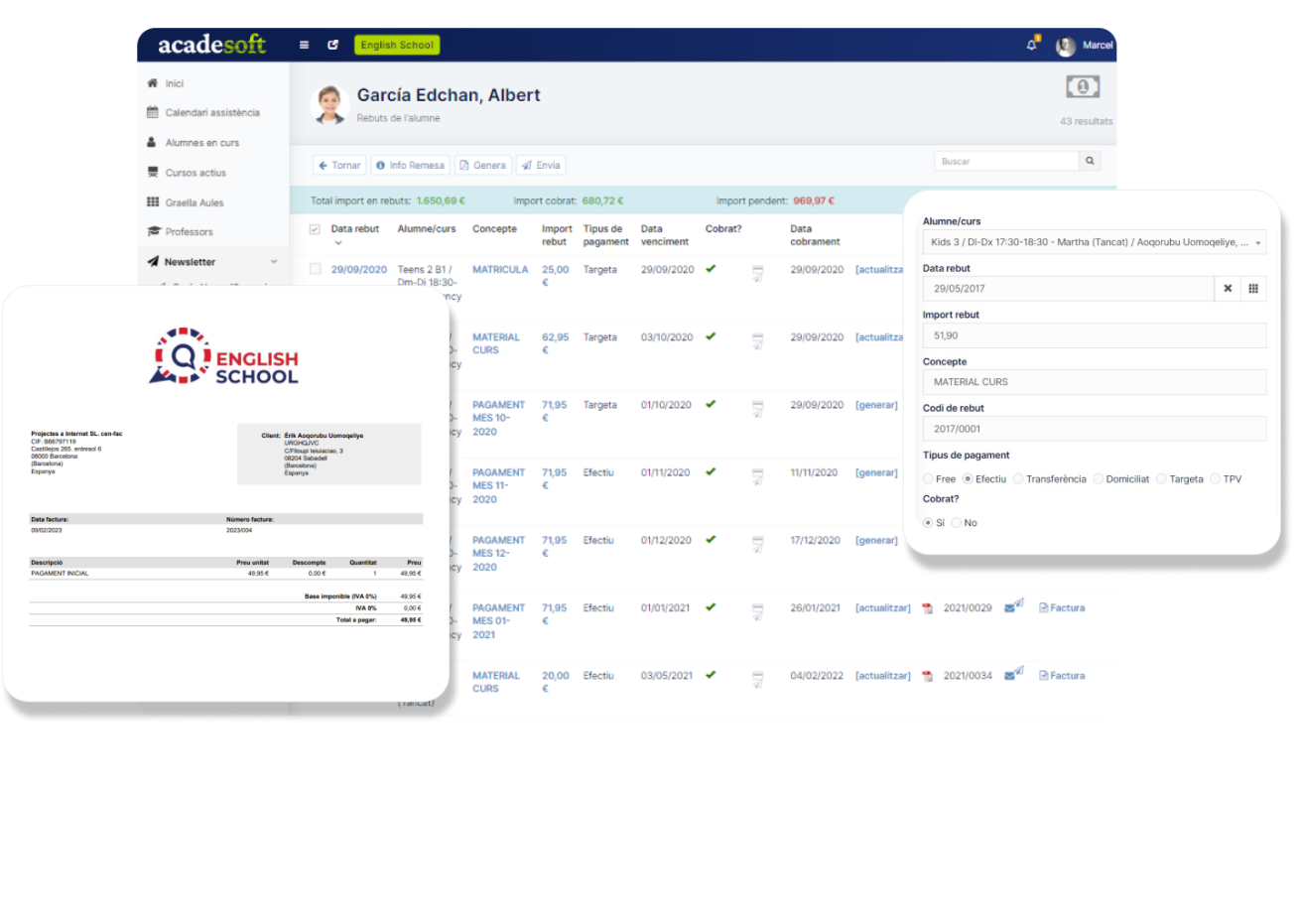Viewport: 1300px width, 924px height.
Task: Click the receipt icon in the MATRICULA row
Action: tap(757, 273)
